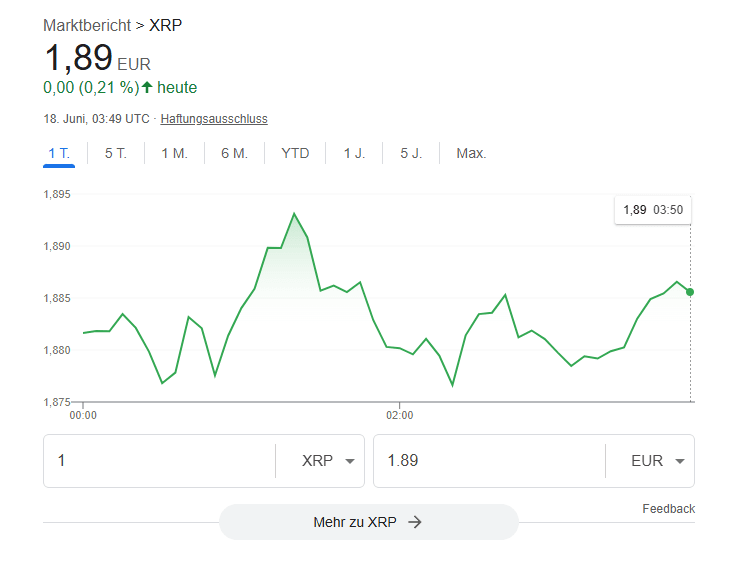Click the green up-arrow next to heute
The image size is (747, 569).
pyautogui.click(x=147, y=87)
